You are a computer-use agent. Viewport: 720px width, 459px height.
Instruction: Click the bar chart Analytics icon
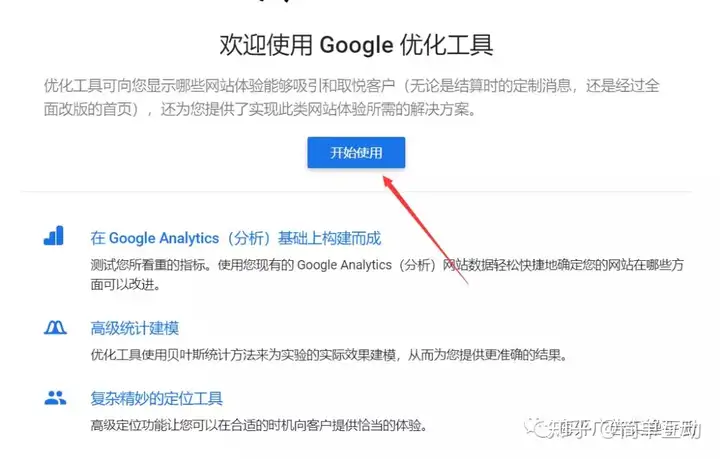point(54,235)
